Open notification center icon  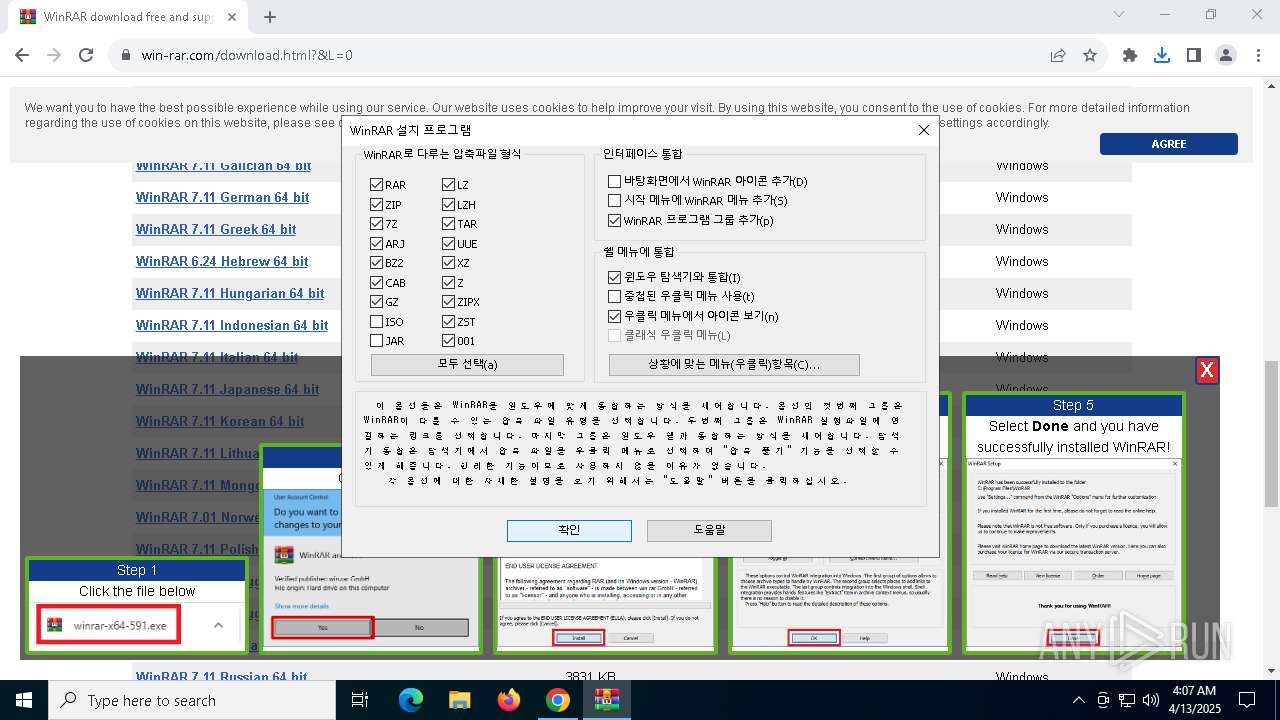pos(1247,700)
